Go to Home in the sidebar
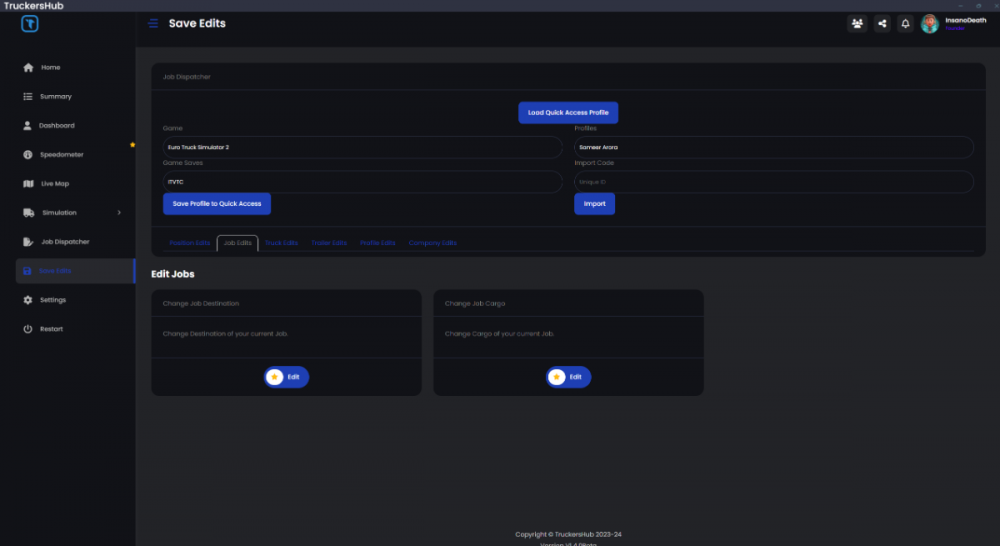This screenshot has width=1000, height=546. [x=50, y=68]
